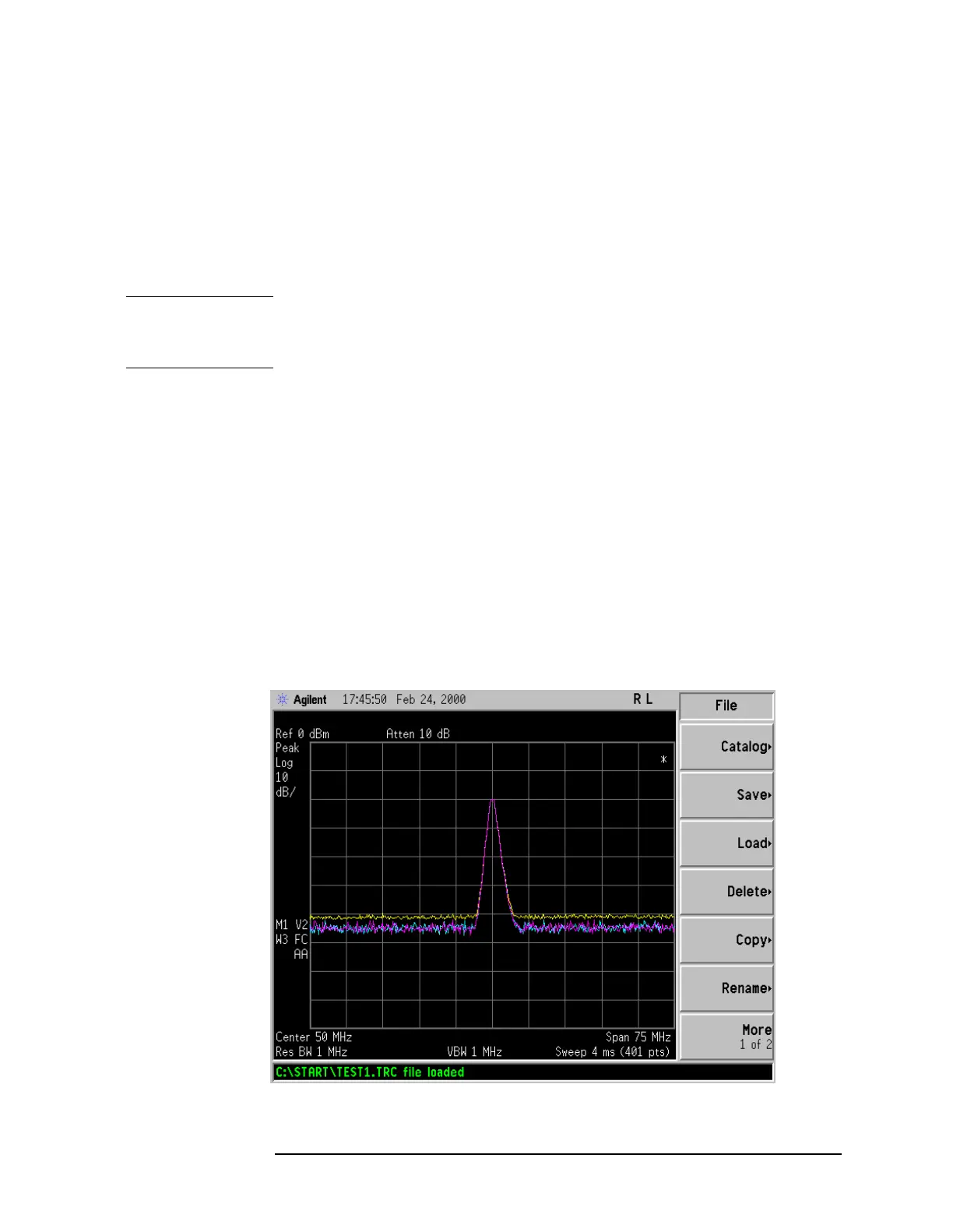Image resolution: width=953 pixels, height=1232 pixels.
Task: Click the Center 50 MHz readout
Action: point(314,1037)
